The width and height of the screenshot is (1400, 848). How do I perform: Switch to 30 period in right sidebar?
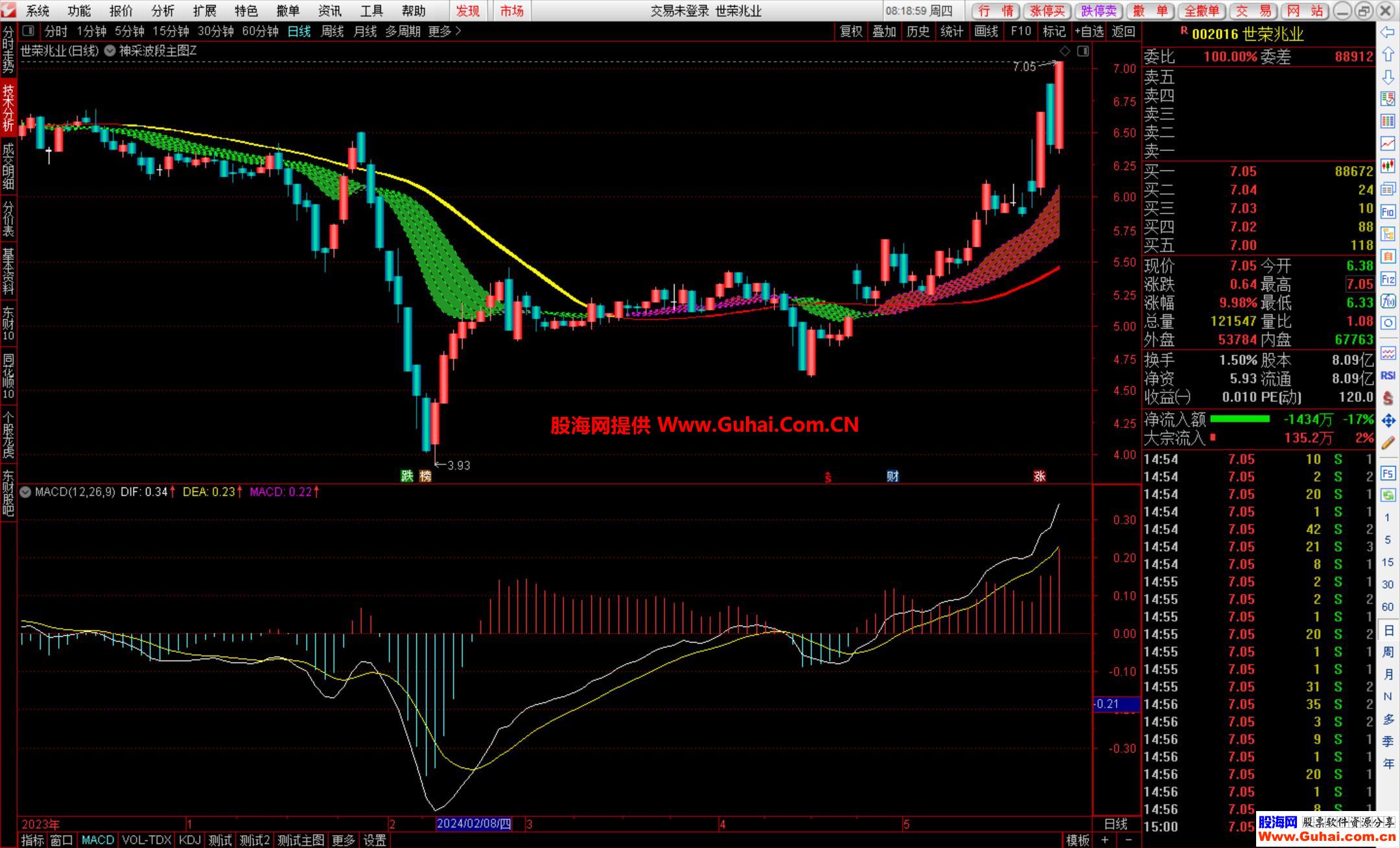[x=1388, y=584]
